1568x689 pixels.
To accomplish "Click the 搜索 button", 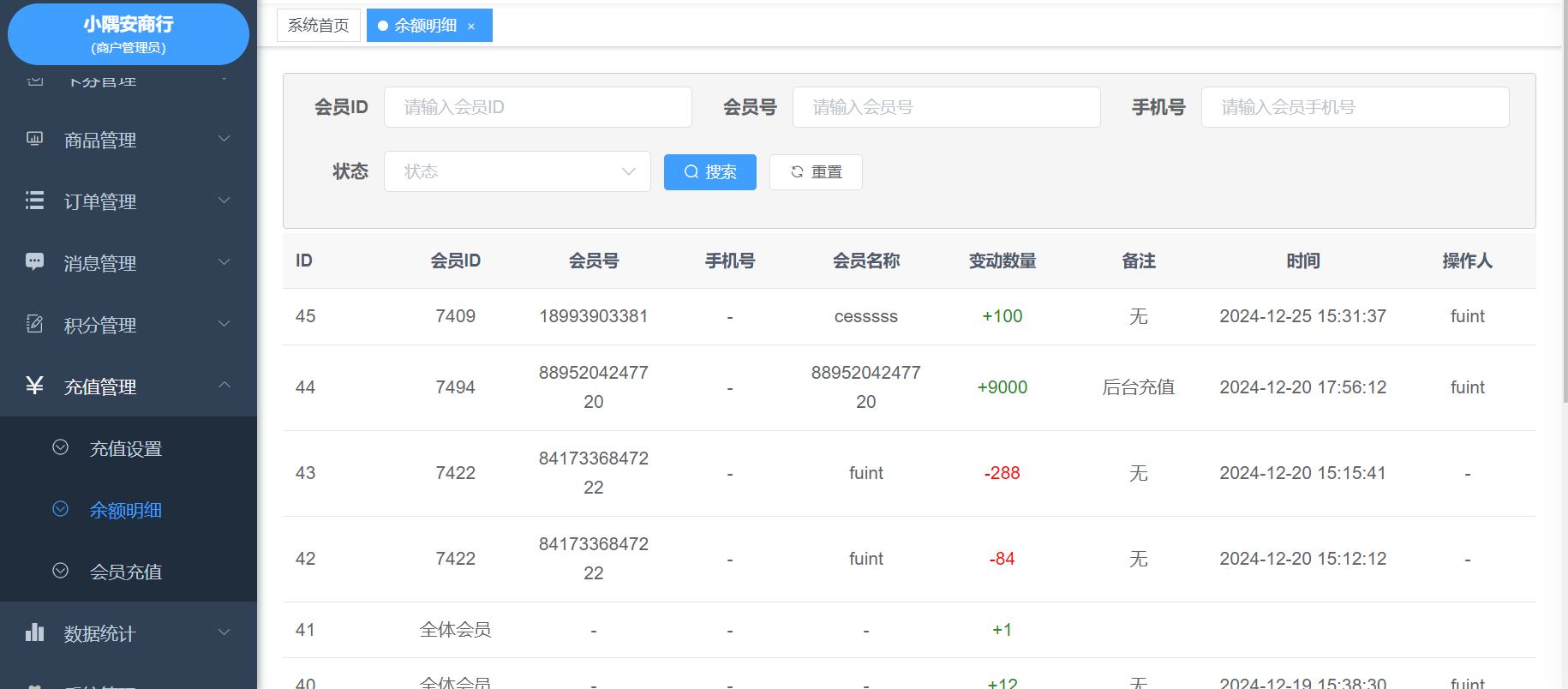I will pos(709,172).
